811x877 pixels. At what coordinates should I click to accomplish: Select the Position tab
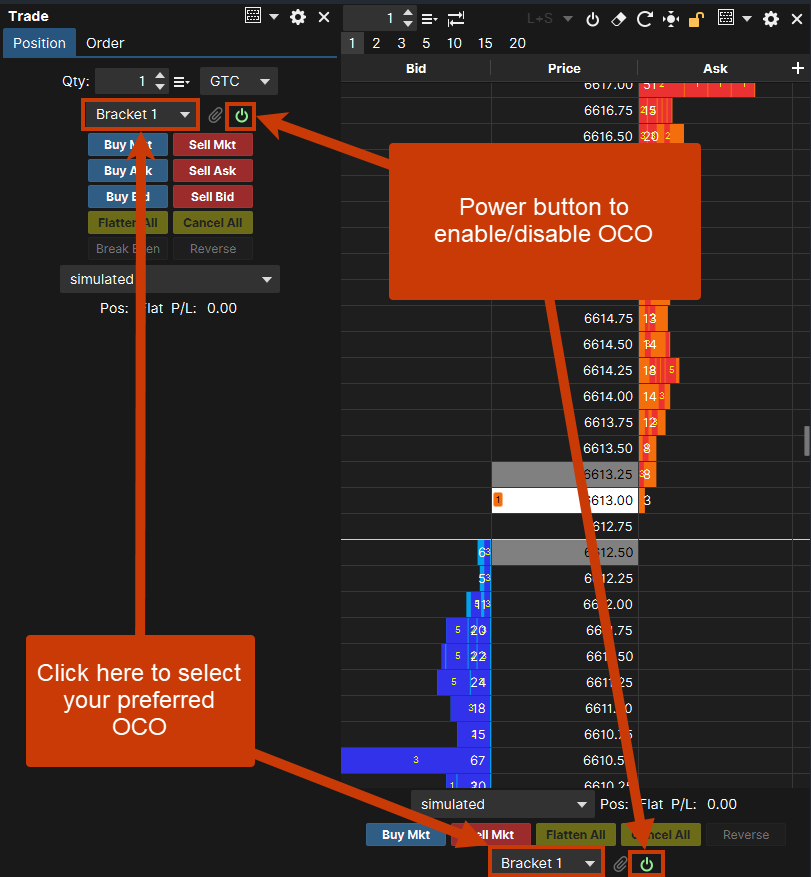coord(40,43)
